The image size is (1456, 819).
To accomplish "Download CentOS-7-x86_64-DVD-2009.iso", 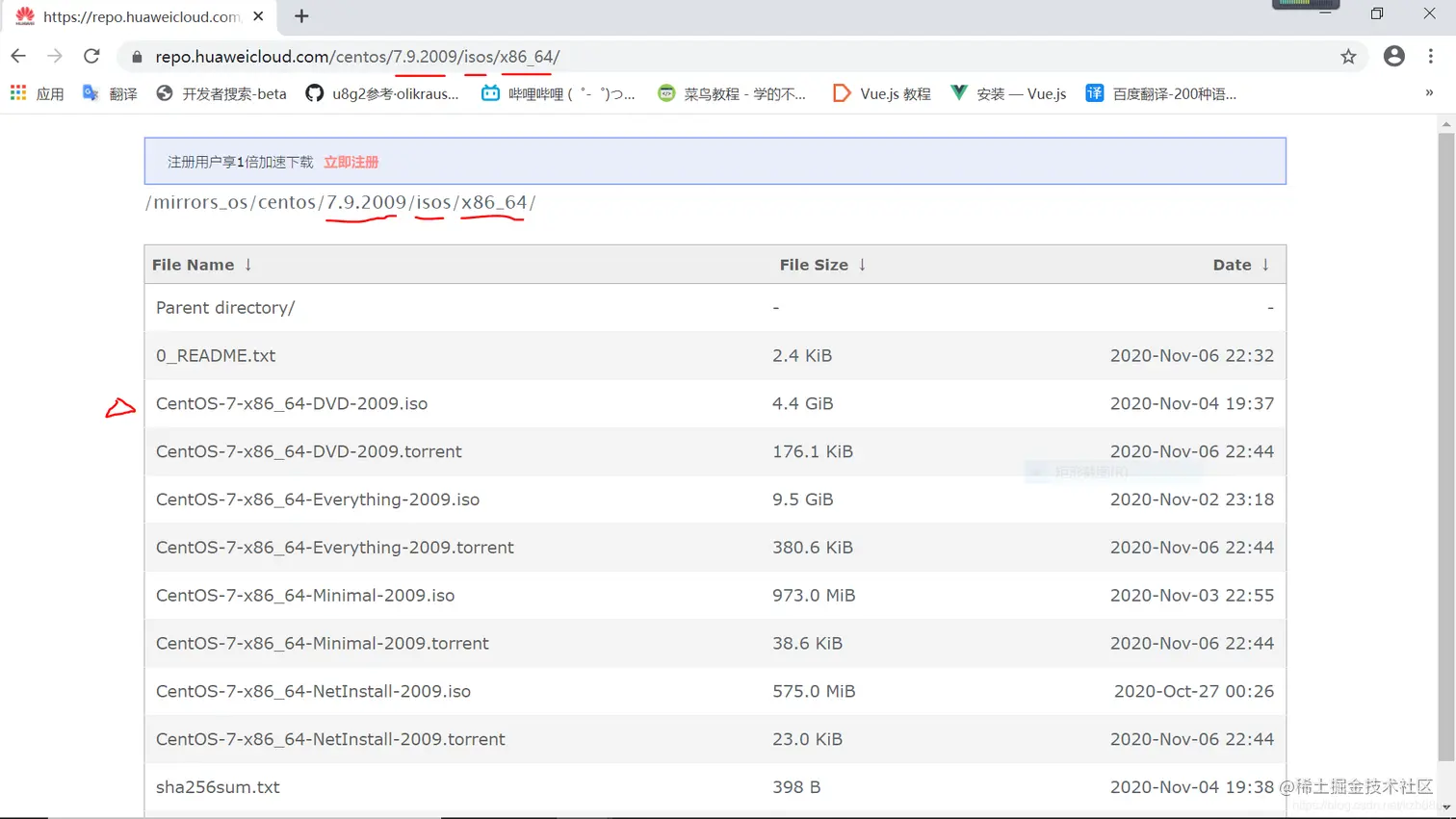I will click(x=292, y=404).
